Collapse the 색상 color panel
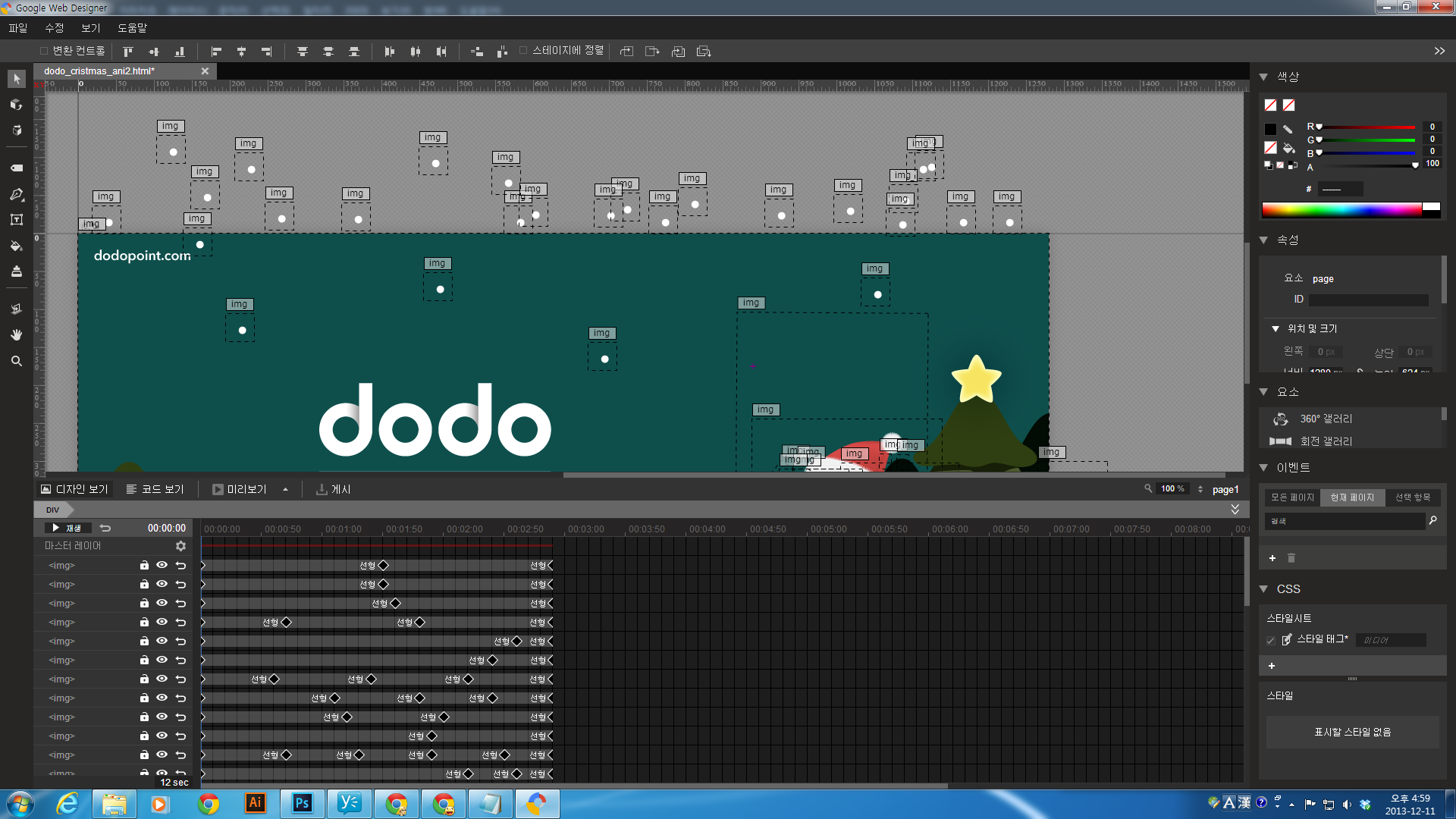Image resolution: width=1456 pixels, height=819 pixels. (1263, 77)
